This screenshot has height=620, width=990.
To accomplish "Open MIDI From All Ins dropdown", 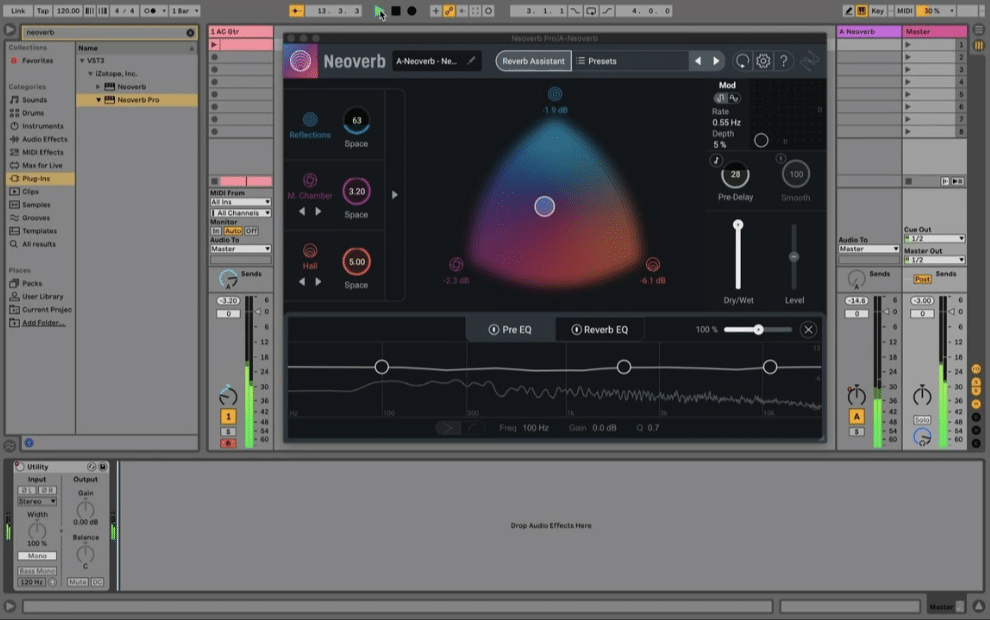I will tap(241, 202).
